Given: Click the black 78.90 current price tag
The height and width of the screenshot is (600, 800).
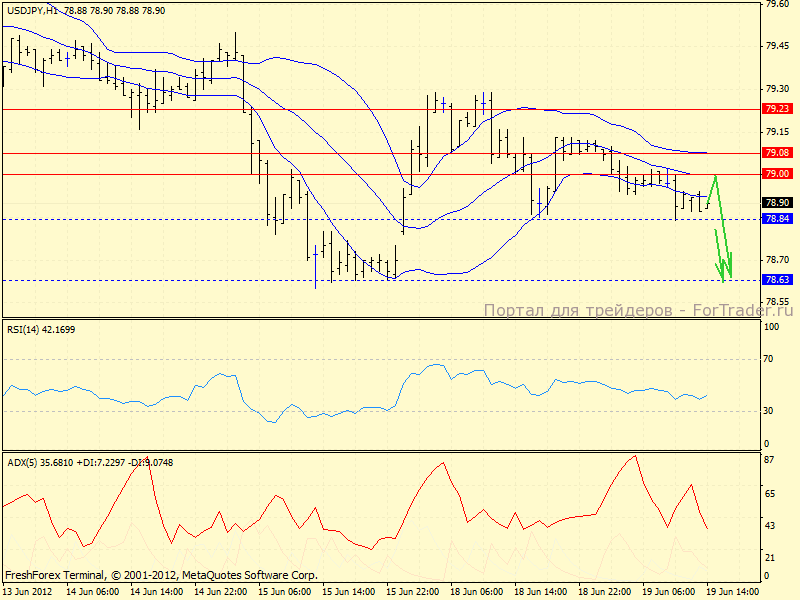Looking at the screenshot, I should pos(777,203).
